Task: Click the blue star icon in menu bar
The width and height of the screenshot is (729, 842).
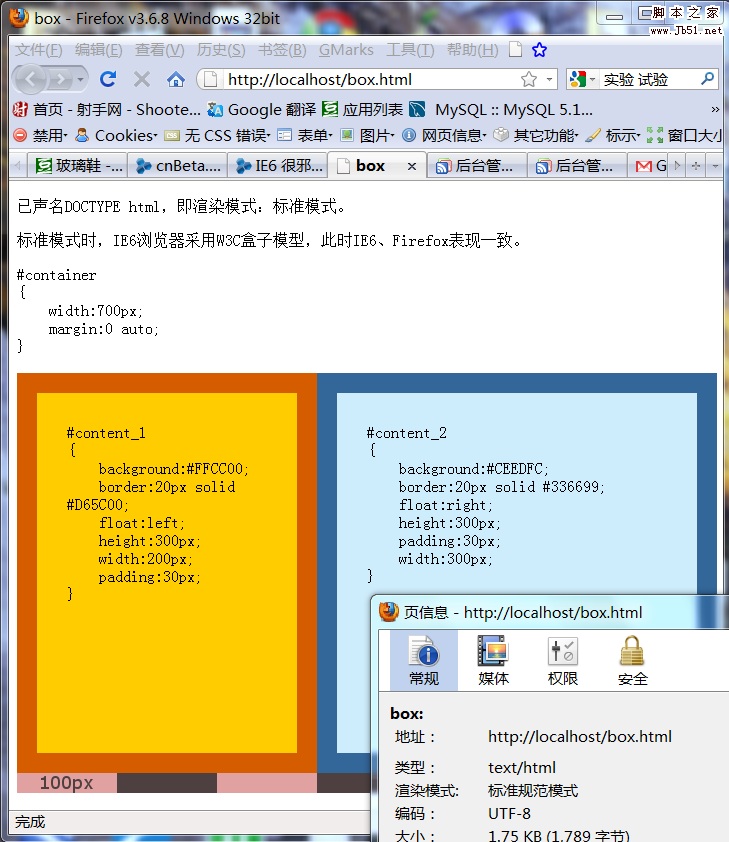Action: (539, 50)
